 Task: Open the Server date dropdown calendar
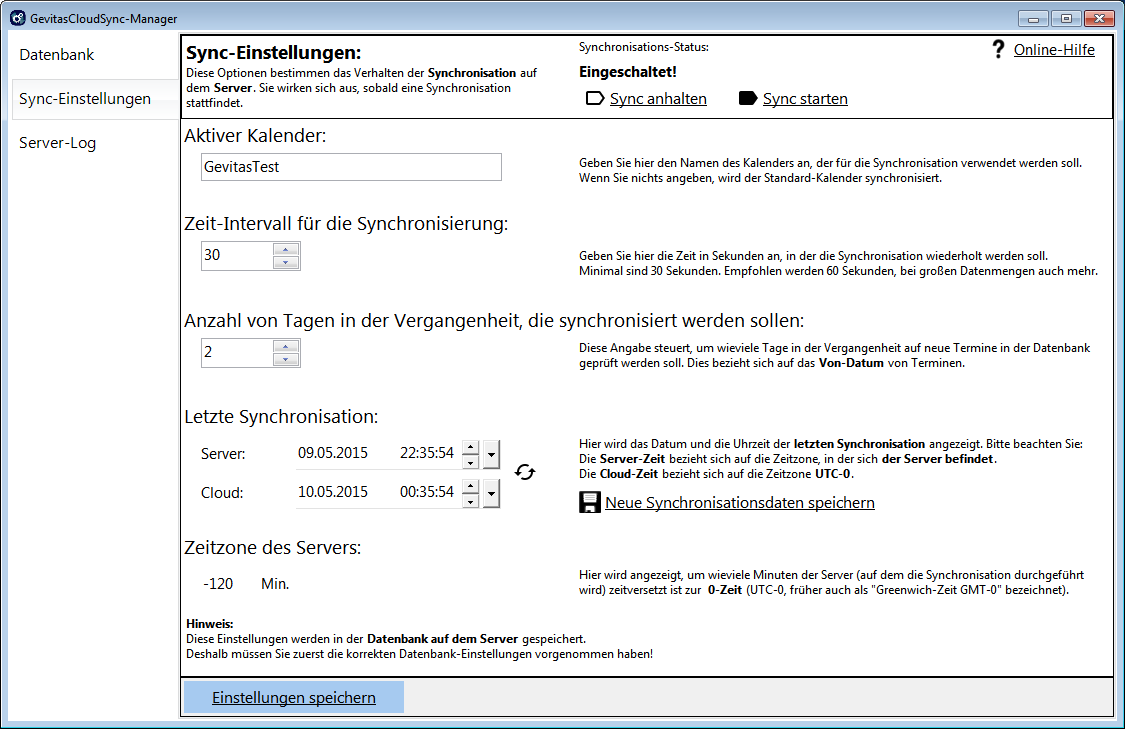pyautogui.click(x=491, y=454)
